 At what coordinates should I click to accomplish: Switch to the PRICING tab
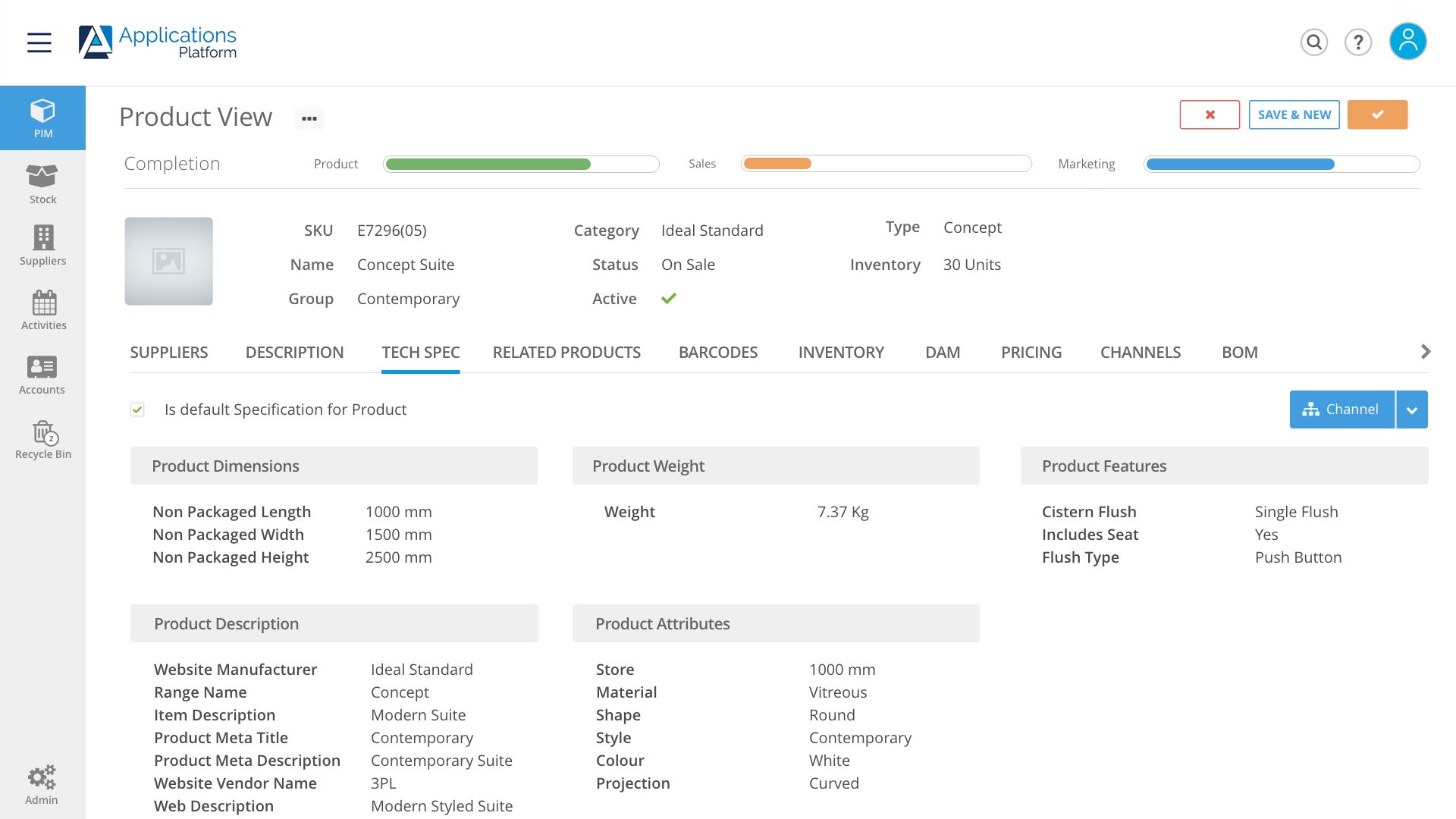1031,353
